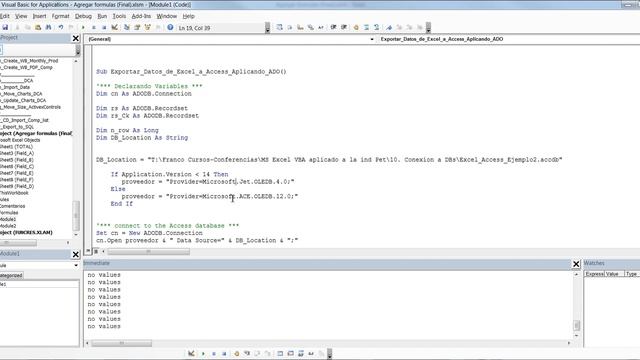Toggle Design Mode in the bottom Debug toolbar
Image resolution: width=640 pixels, height=360 pixels.
(x=191, y=353)
